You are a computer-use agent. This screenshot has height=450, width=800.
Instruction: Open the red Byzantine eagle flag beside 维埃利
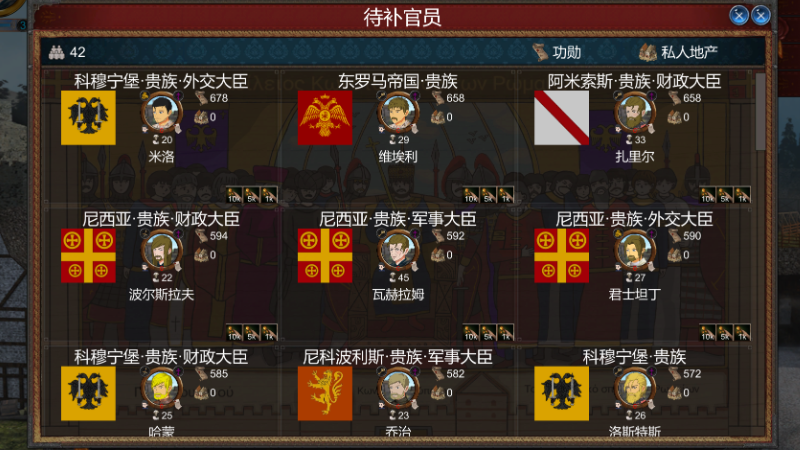click(x=325, y=118)
